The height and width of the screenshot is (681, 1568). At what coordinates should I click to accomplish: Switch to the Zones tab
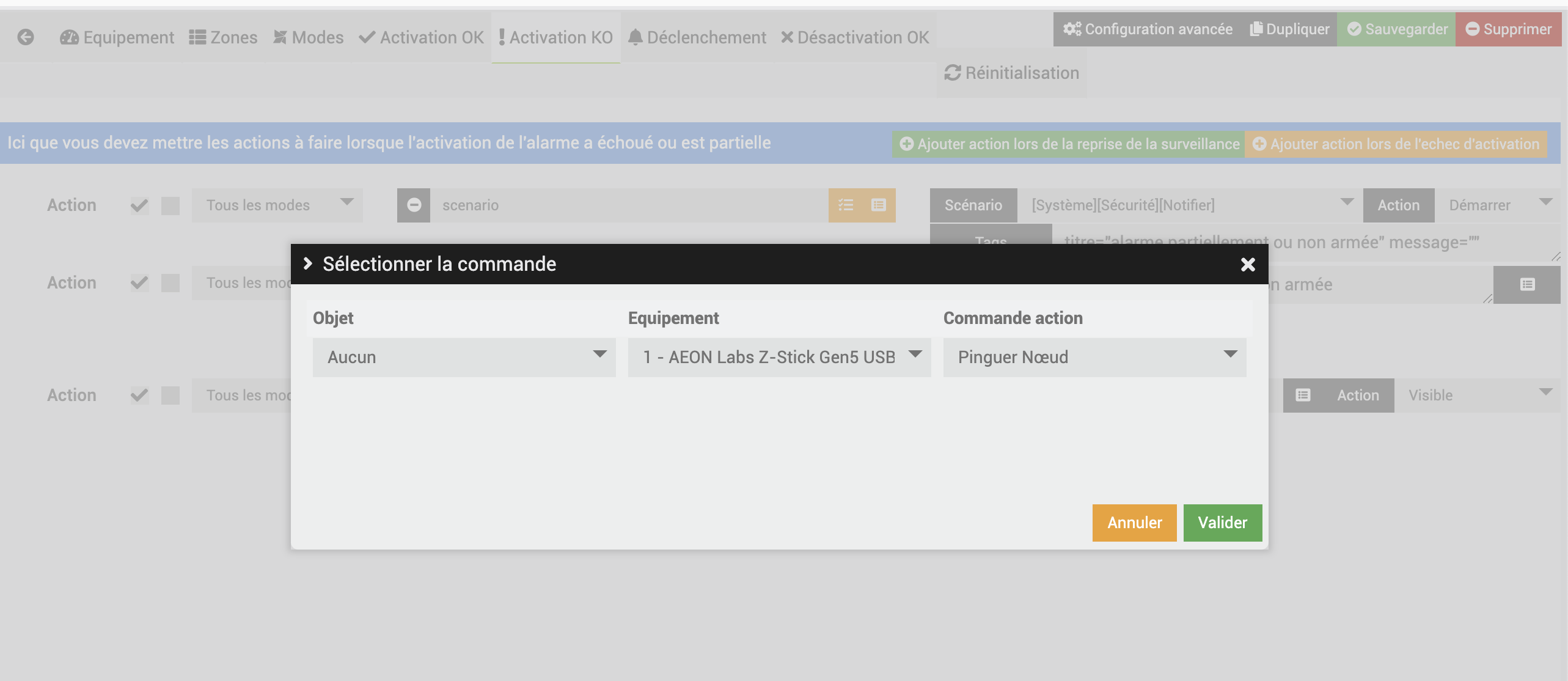coord(224,38)
